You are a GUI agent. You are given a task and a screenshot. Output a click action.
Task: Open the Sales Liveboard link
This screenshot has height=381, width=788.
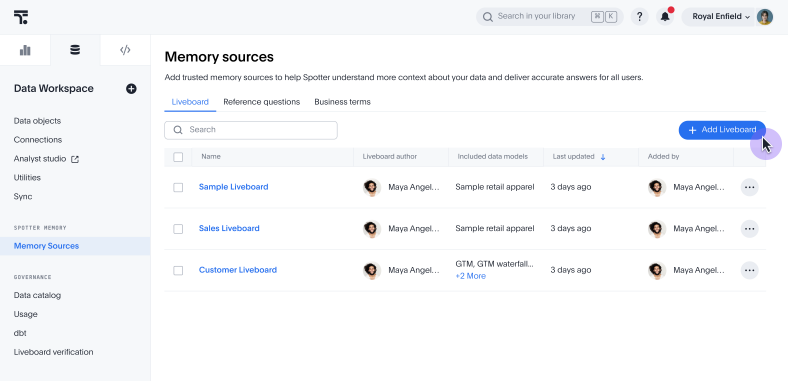point(229,228)
